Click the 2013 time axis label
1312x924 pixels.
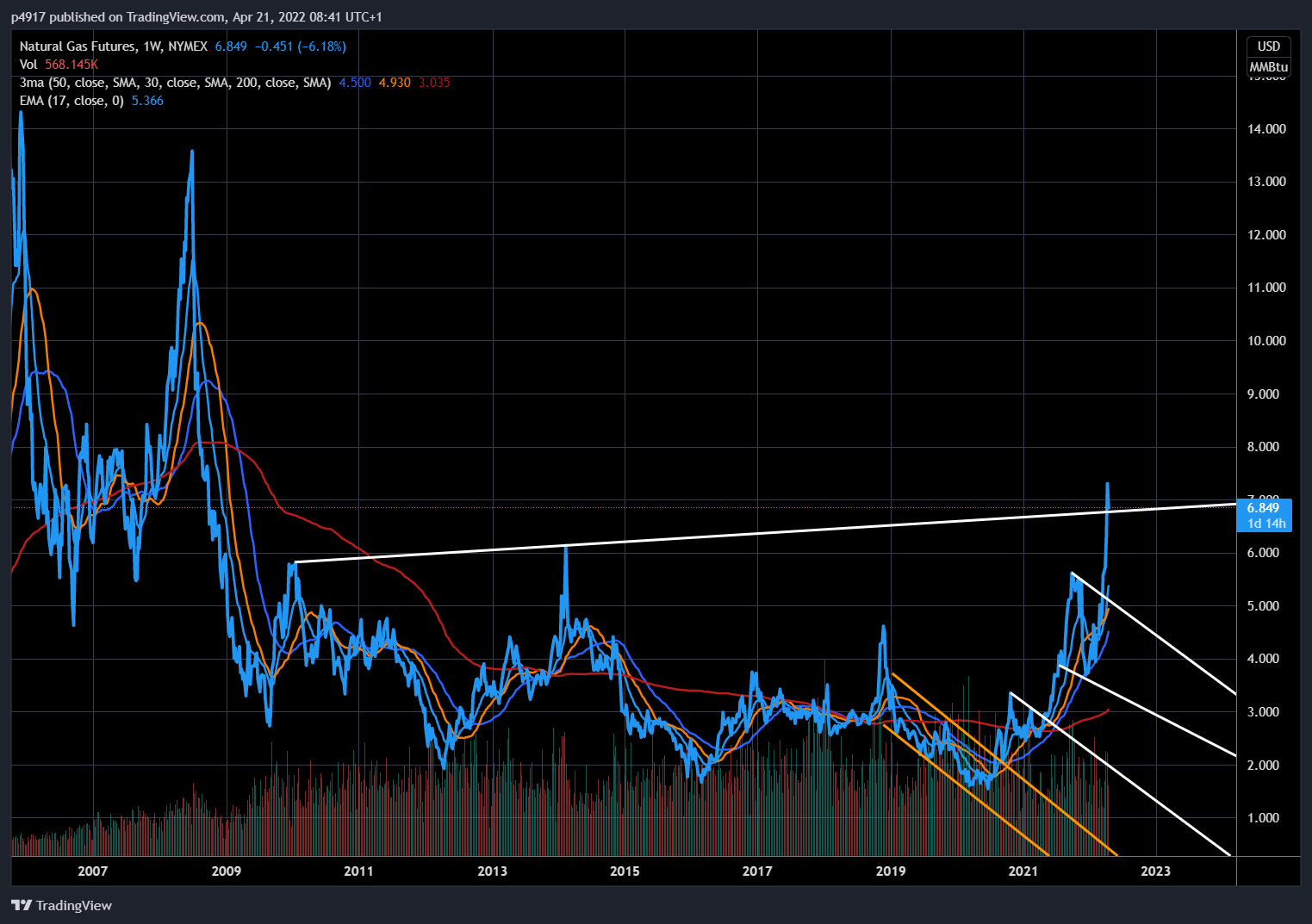(493, 871)
